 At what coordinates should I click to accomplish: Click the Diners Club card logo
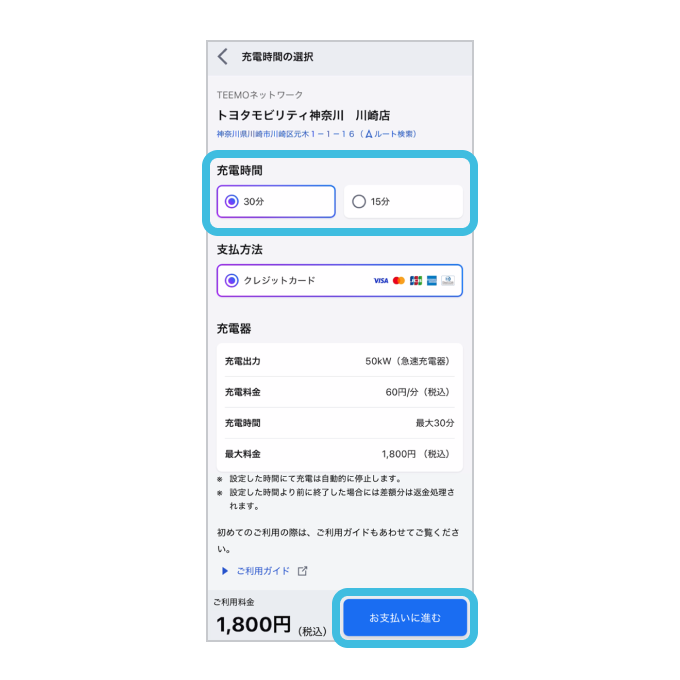point(448,281)
